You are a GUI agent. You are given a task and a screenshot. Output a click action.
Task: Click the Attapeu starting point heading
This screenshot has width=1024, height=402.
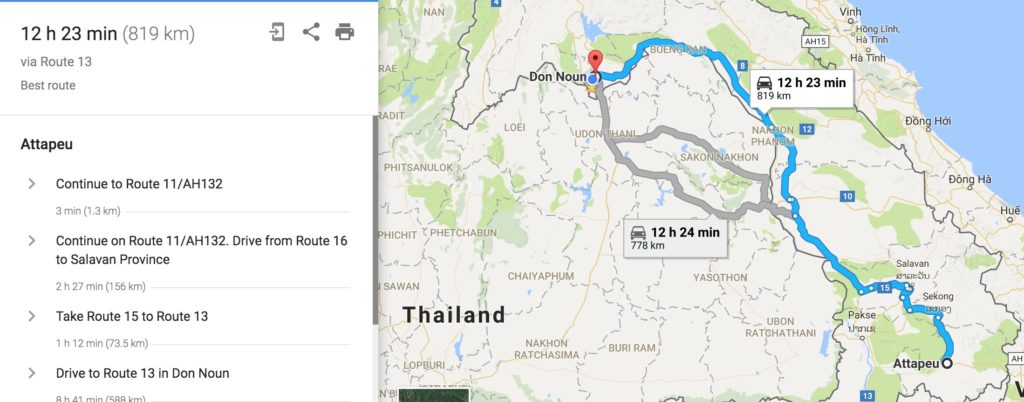pos(46,144)
